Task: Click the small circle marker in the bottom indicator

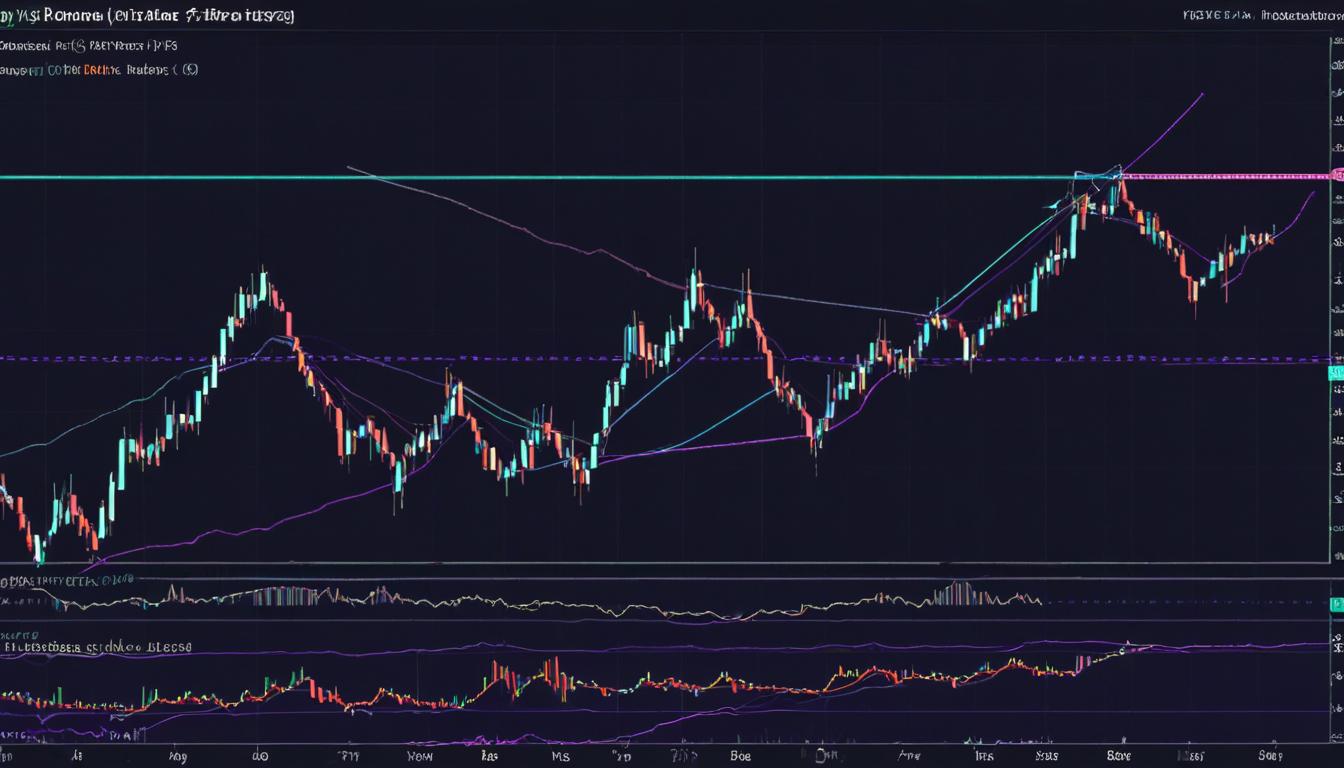Action: tap(1122, 650)
